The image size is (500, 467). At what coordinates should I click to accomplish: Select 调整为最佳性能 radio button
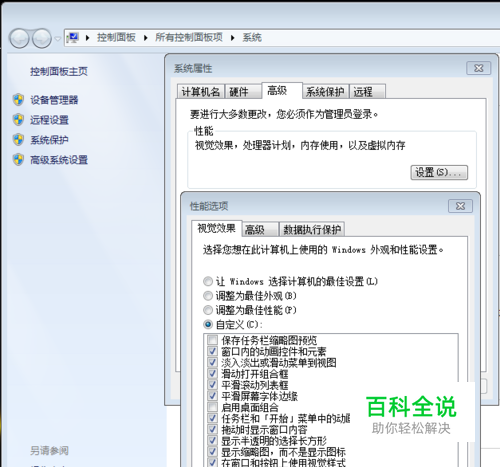click(208, 310)
